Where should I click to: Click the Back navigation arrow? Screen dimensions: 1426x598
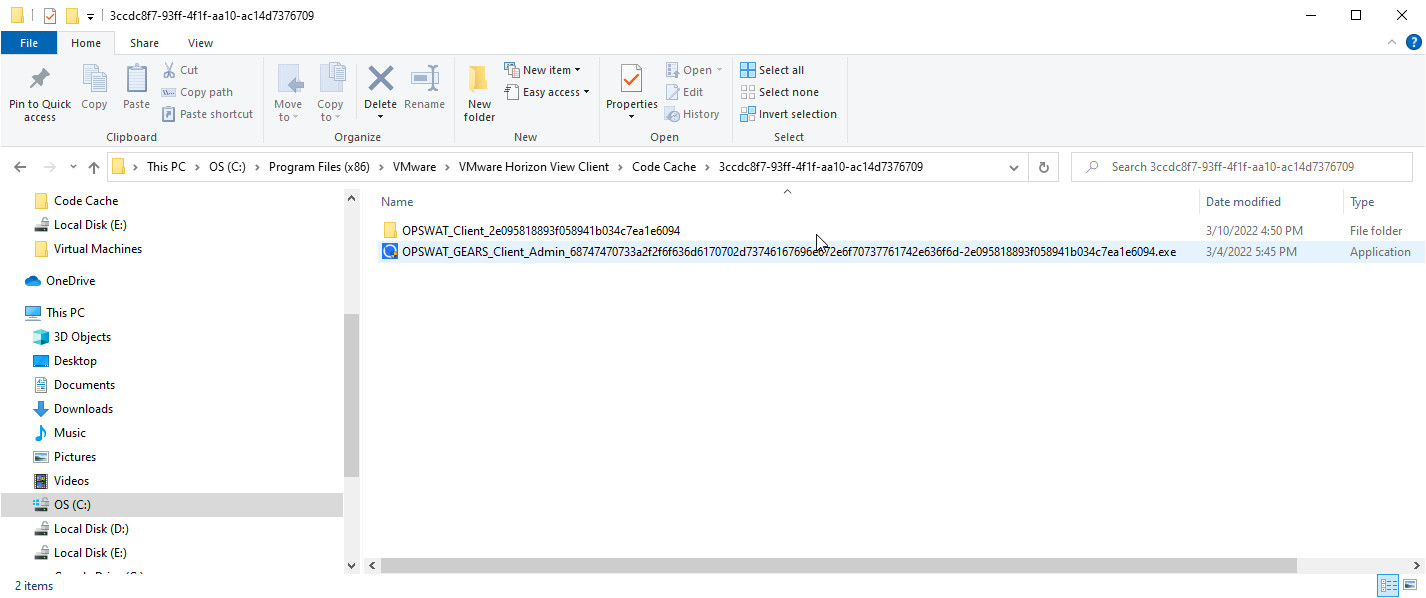click(20, 167)
